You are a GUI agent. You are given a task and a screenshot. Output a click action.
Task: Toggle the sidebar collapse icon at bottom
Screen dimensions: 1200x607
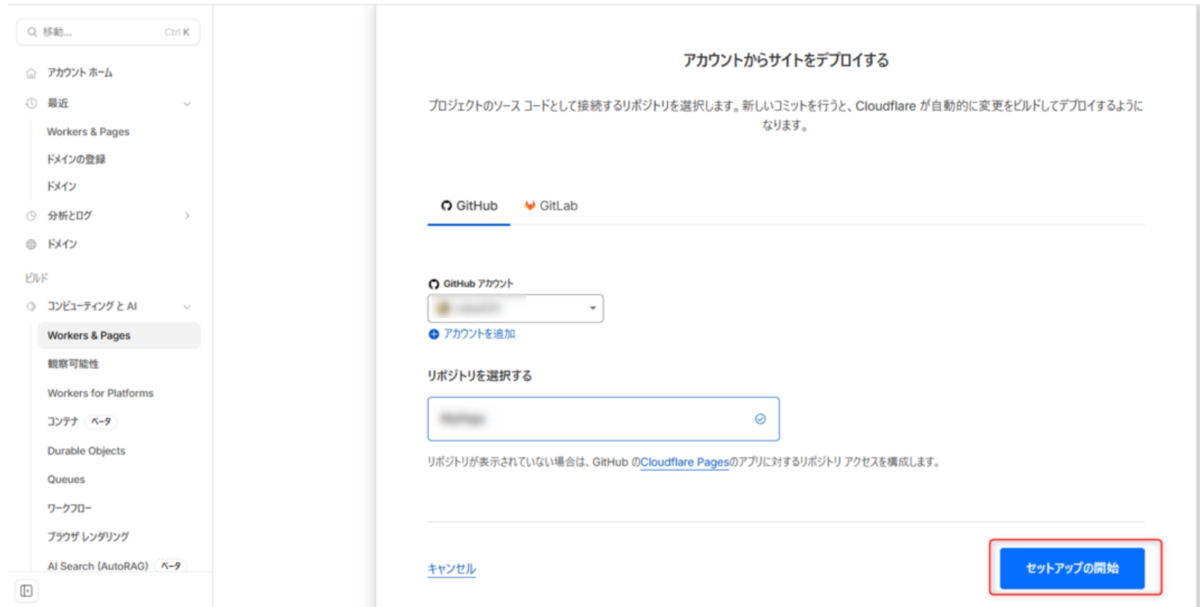pyautogui.click(x=27, y=591)
